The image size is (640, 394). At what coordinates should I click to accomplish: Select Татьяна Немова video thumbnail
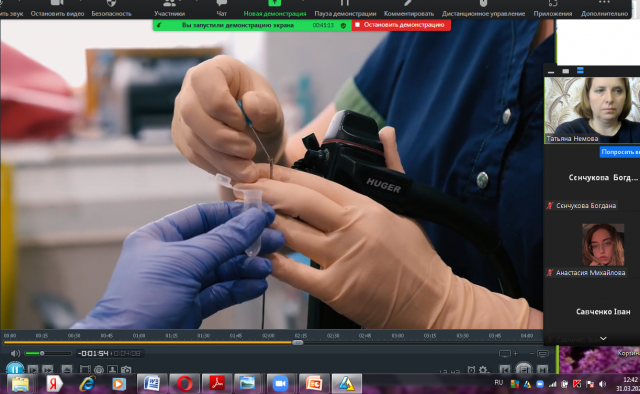[592, 110]
